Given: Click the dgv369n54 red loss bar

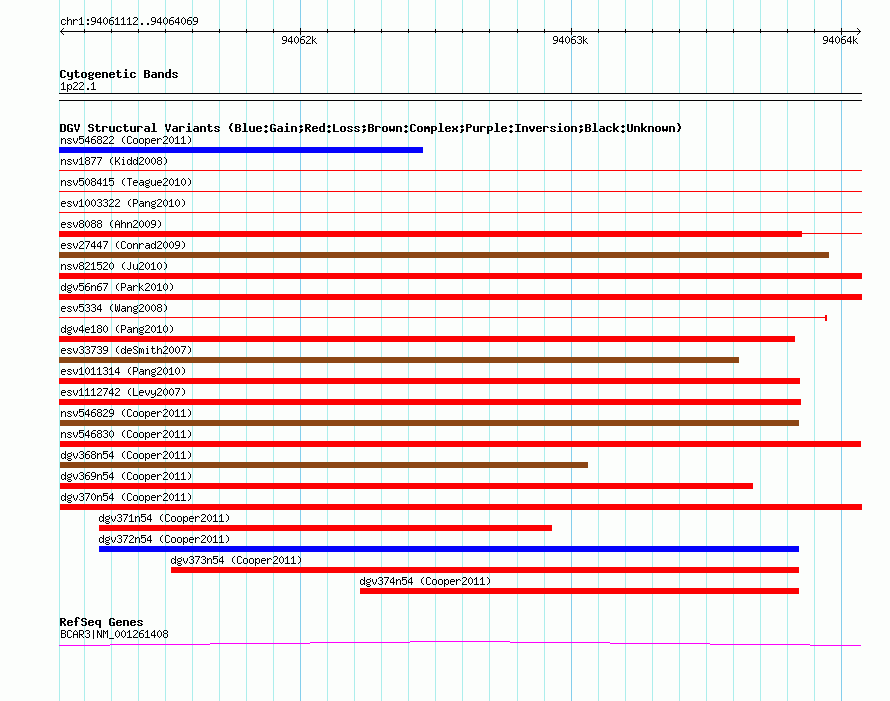Looking at the screenshot, I should [x=406, y=486].
